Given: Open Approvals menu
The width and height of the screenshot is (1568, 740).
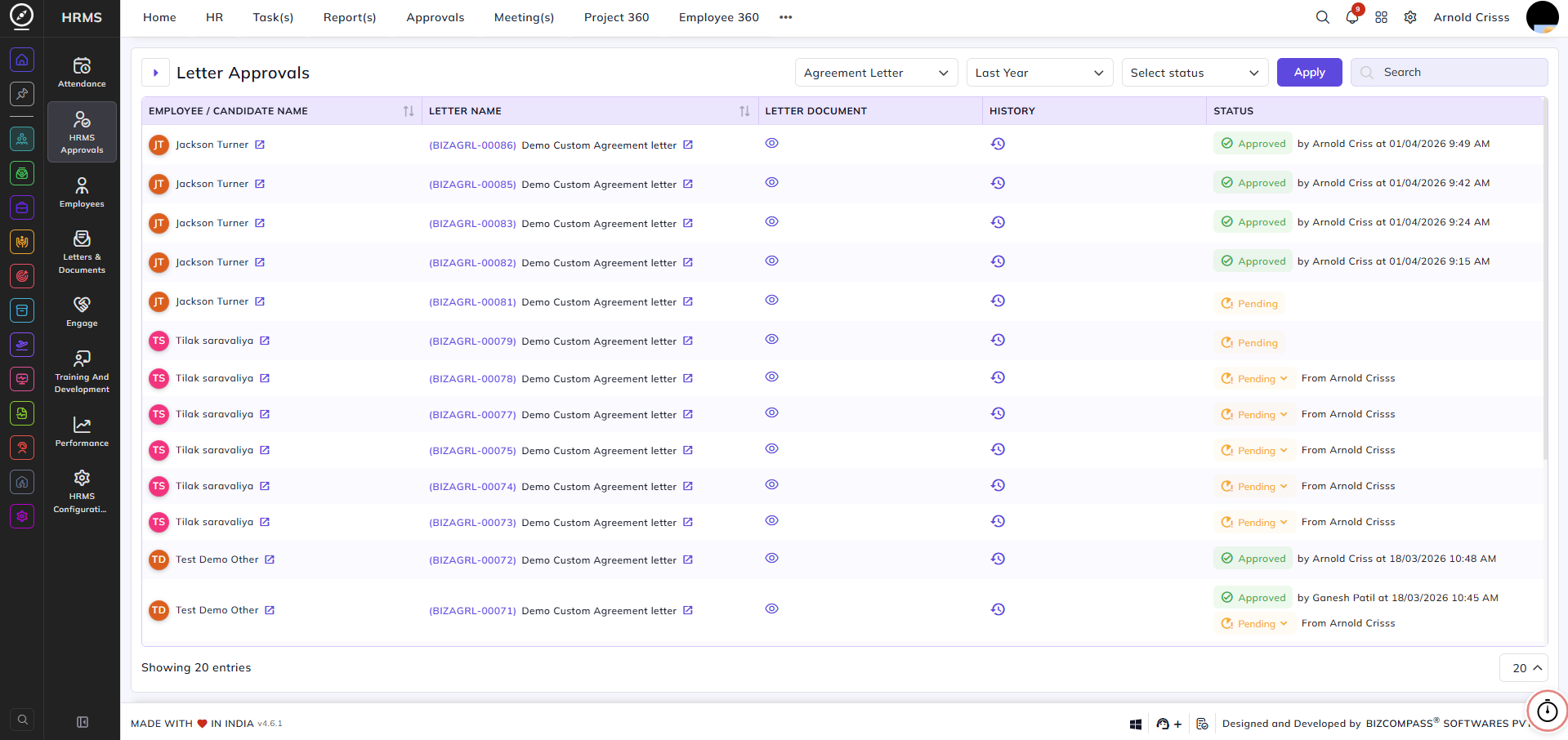Looking at the screenshot, I should point(435,17).
